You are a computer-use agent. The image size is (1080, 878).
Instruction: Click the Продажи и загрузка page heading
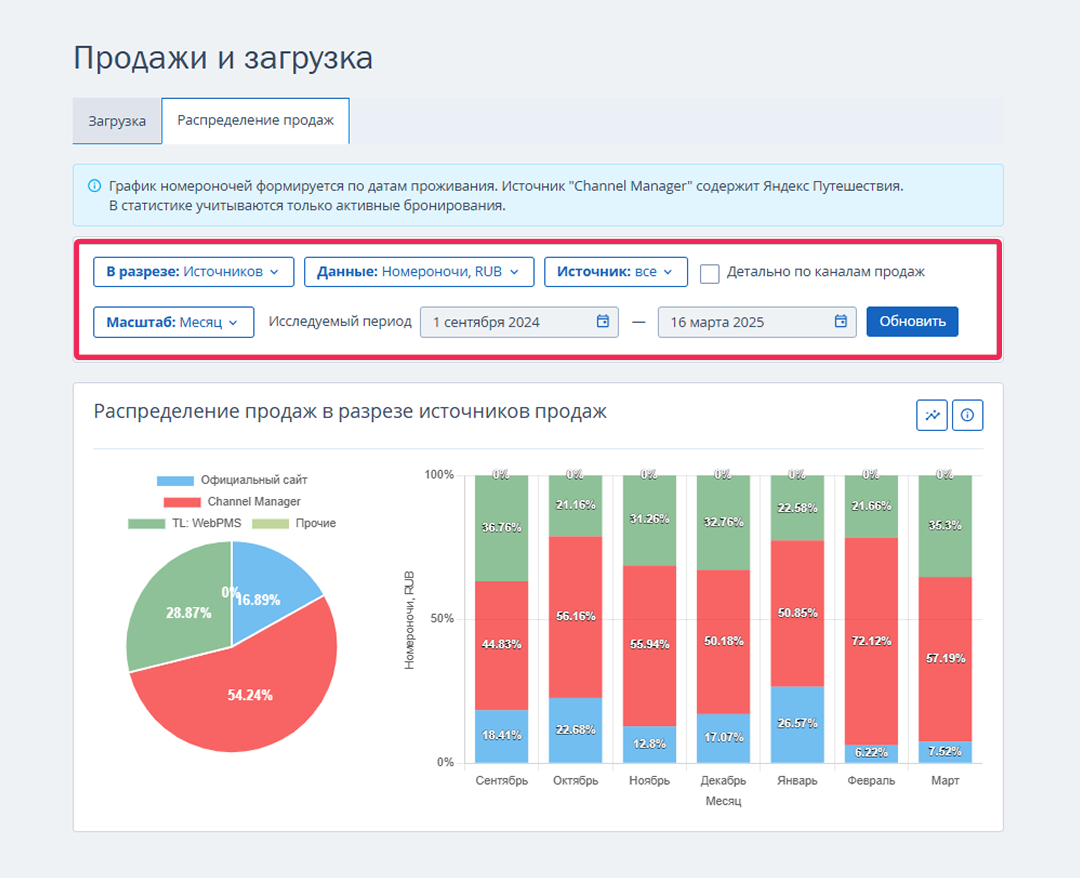(x=223, y=58)
